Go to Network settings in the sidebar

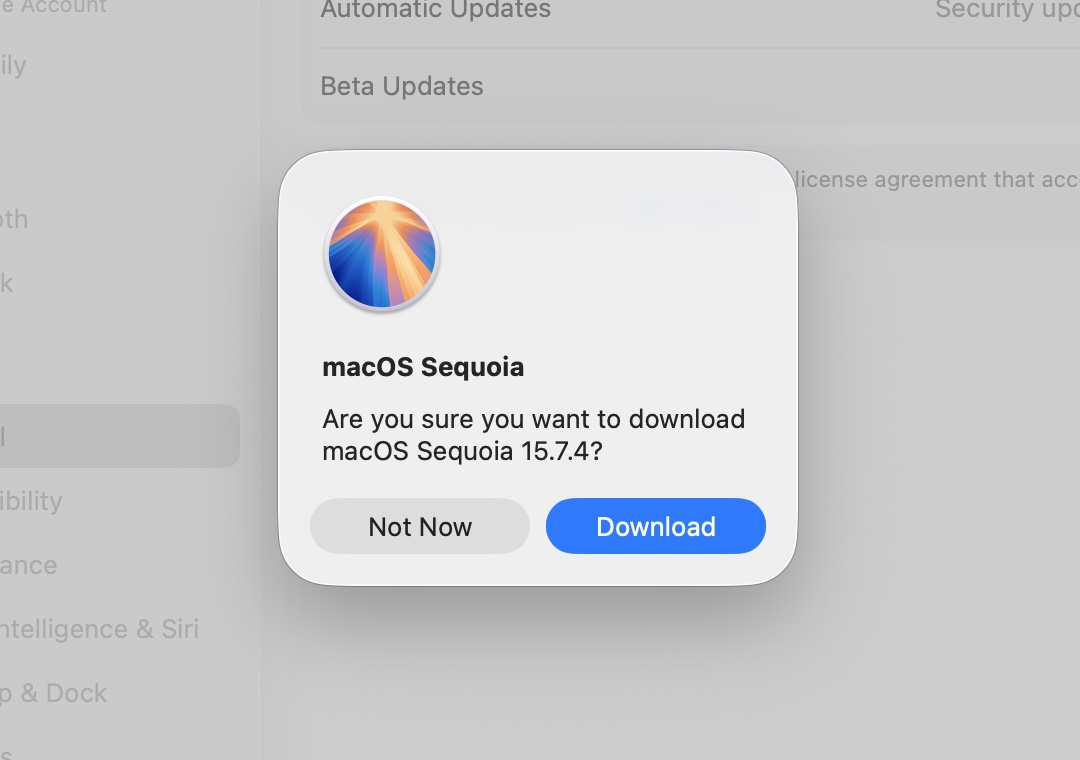pos(7,283)
